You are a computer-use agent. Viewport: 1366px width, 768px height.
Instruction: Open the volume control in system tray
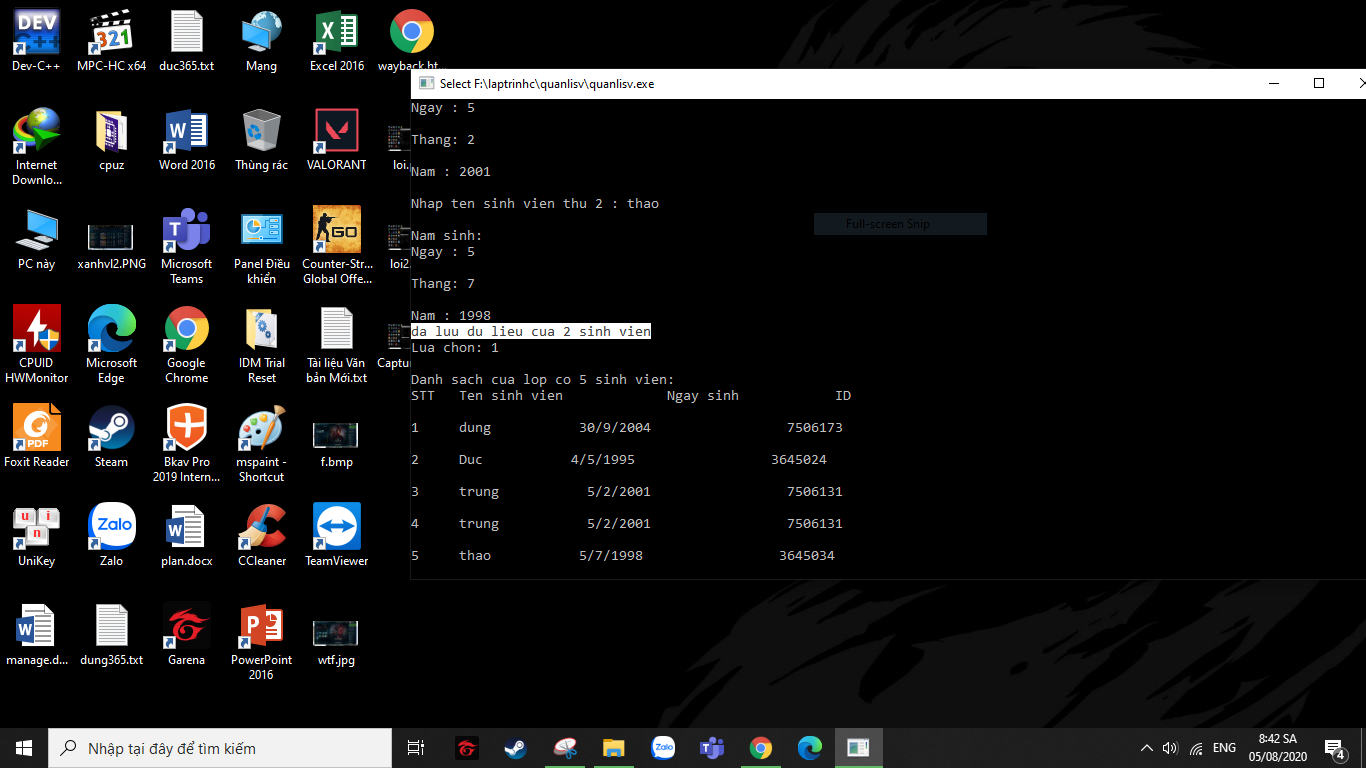click(x=1170, y=748)
